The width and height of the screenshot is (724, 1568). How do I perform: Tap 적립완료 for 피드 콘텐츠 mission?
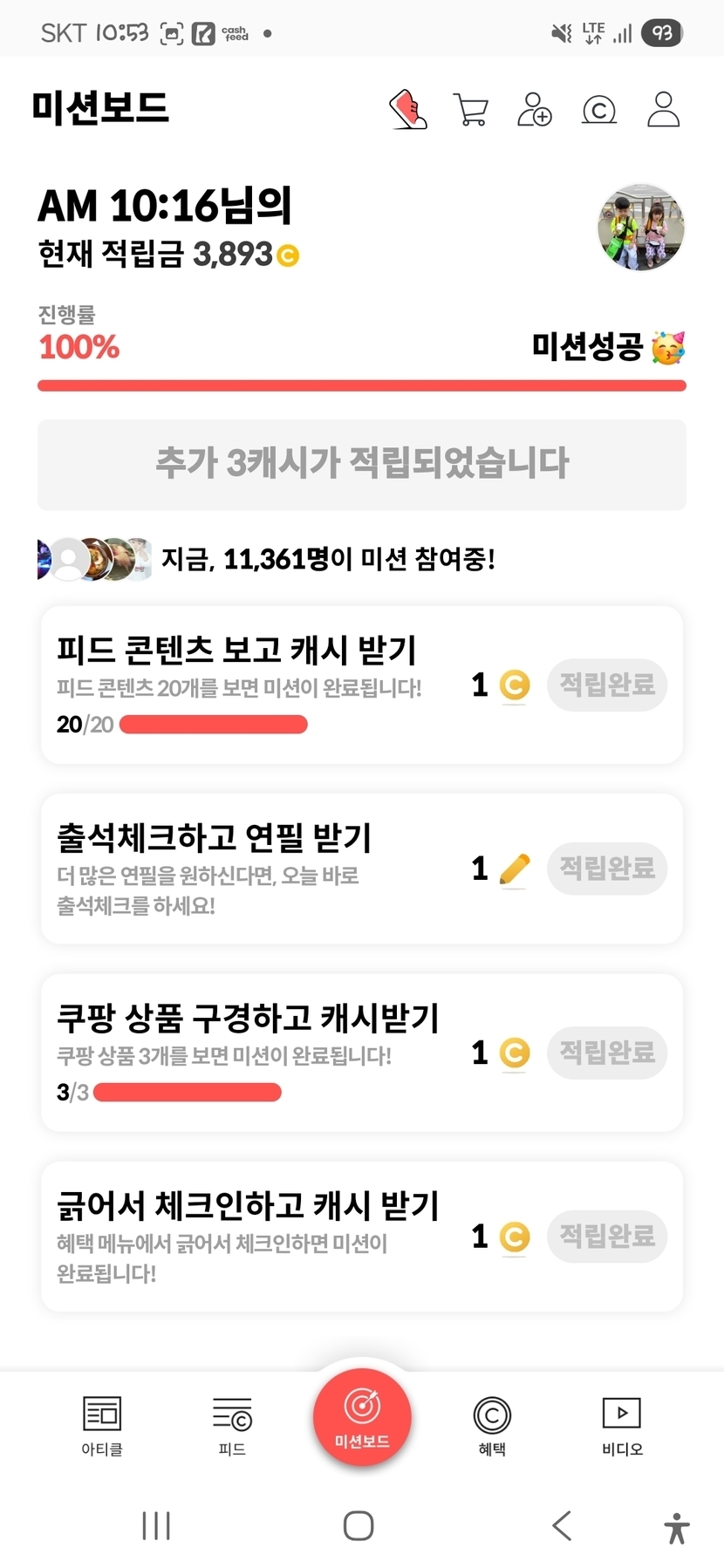pyautogui.click(x=607, y=685)
